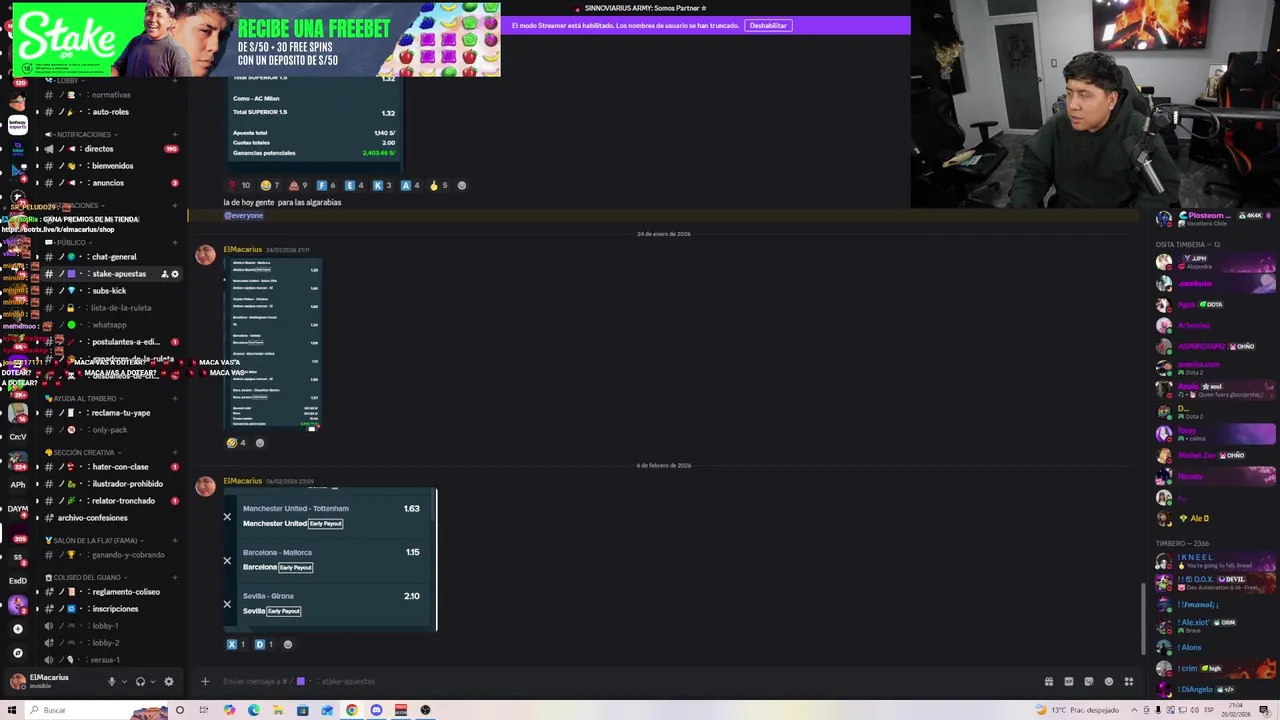Click ElMacarius author name on 06/02 message
The height and width of the screenshot is (720, 1280).
(243, 481)
